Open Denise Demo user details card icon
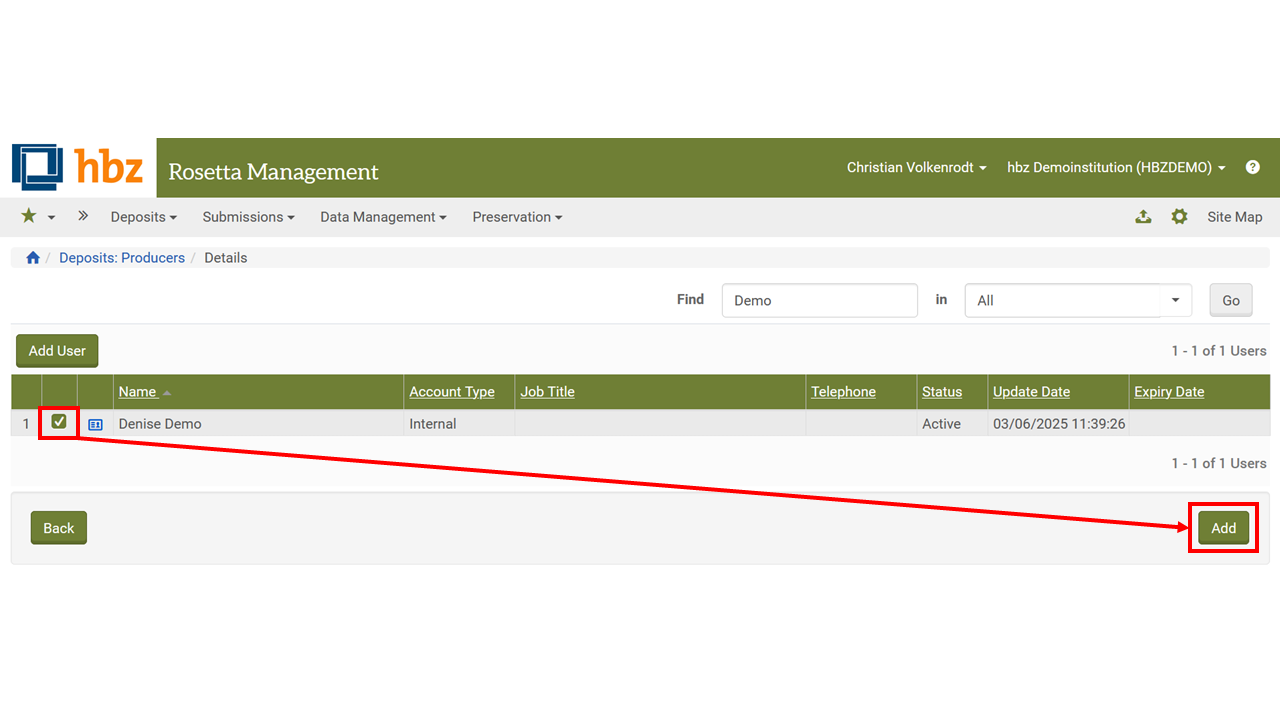 pos(95,424)
